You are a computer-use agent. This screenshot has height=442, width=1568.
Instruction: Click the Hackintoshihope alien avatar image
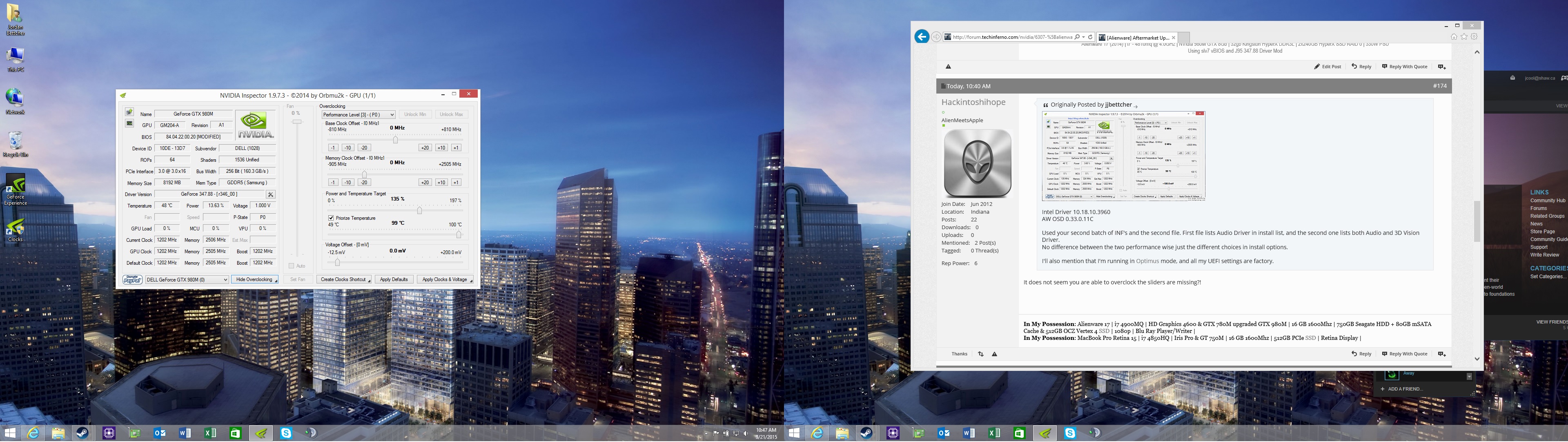pos(977,163)
